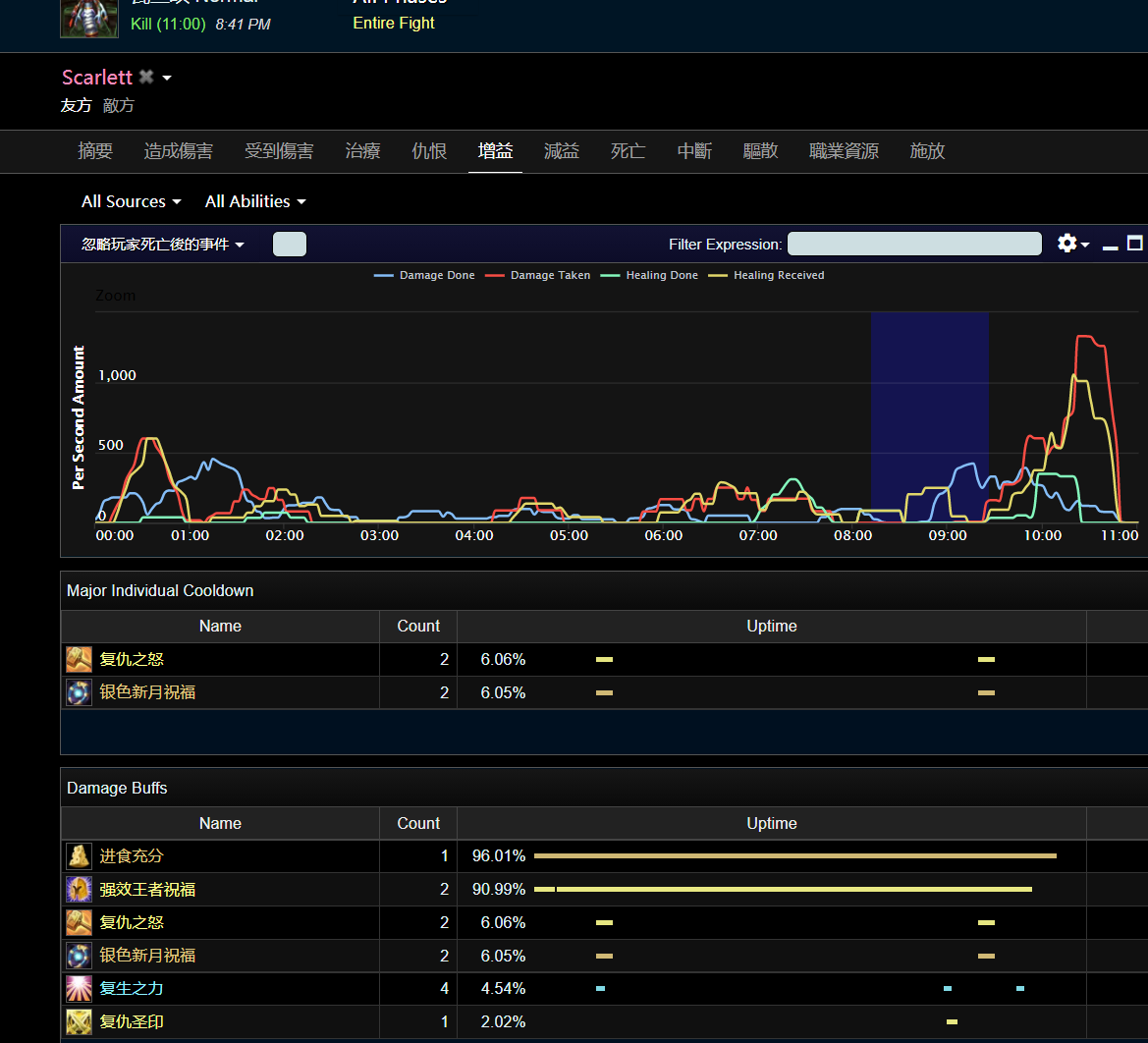This screenshot has height=1043, width=1148.
Task: Open the graph settings gear menu
Action: tap(1072, 244)
